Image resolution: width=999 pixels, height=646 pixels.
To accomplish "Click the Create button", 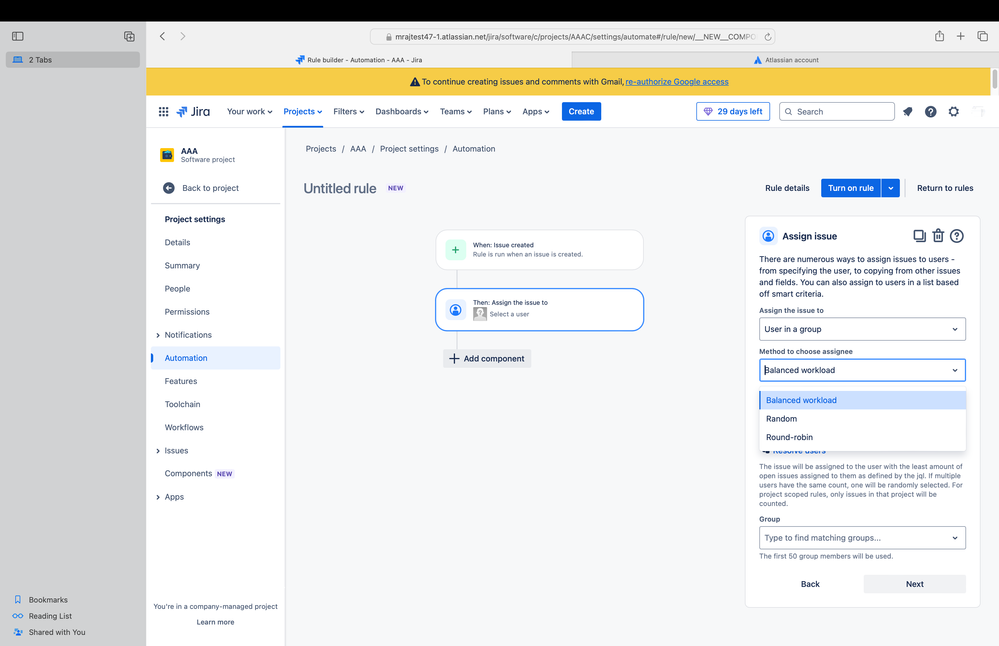I will point(581,111).
